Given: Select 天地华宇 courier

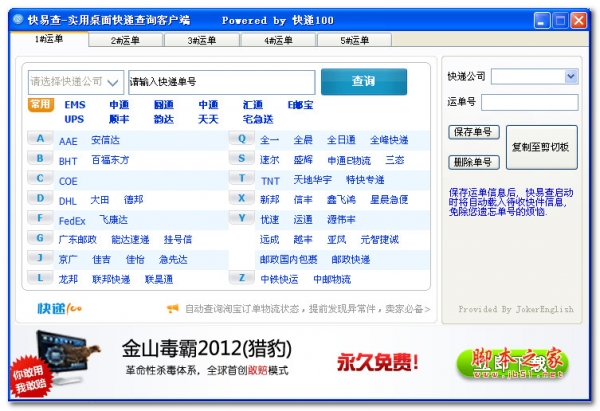Looking at the screenshot, I should 313,180.
